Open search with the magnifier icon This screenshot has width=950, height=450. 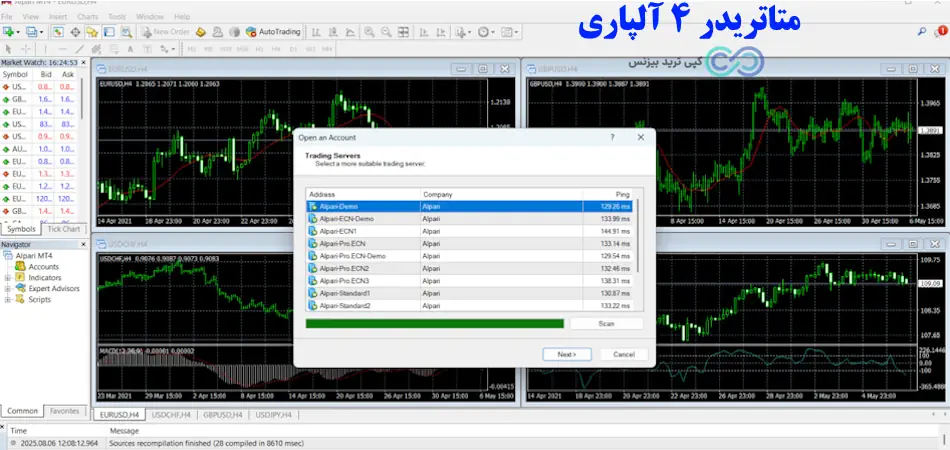click(922, 30)
